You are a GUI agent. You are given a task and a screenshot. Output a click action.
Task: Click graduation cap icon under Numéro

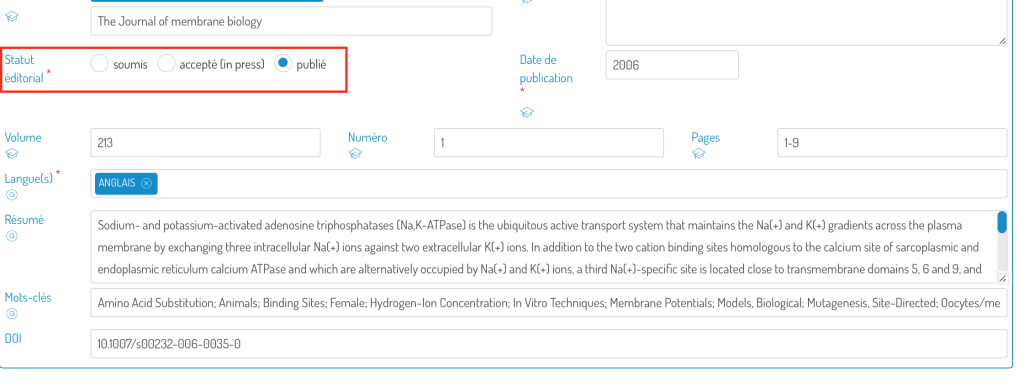pos(355,154)
